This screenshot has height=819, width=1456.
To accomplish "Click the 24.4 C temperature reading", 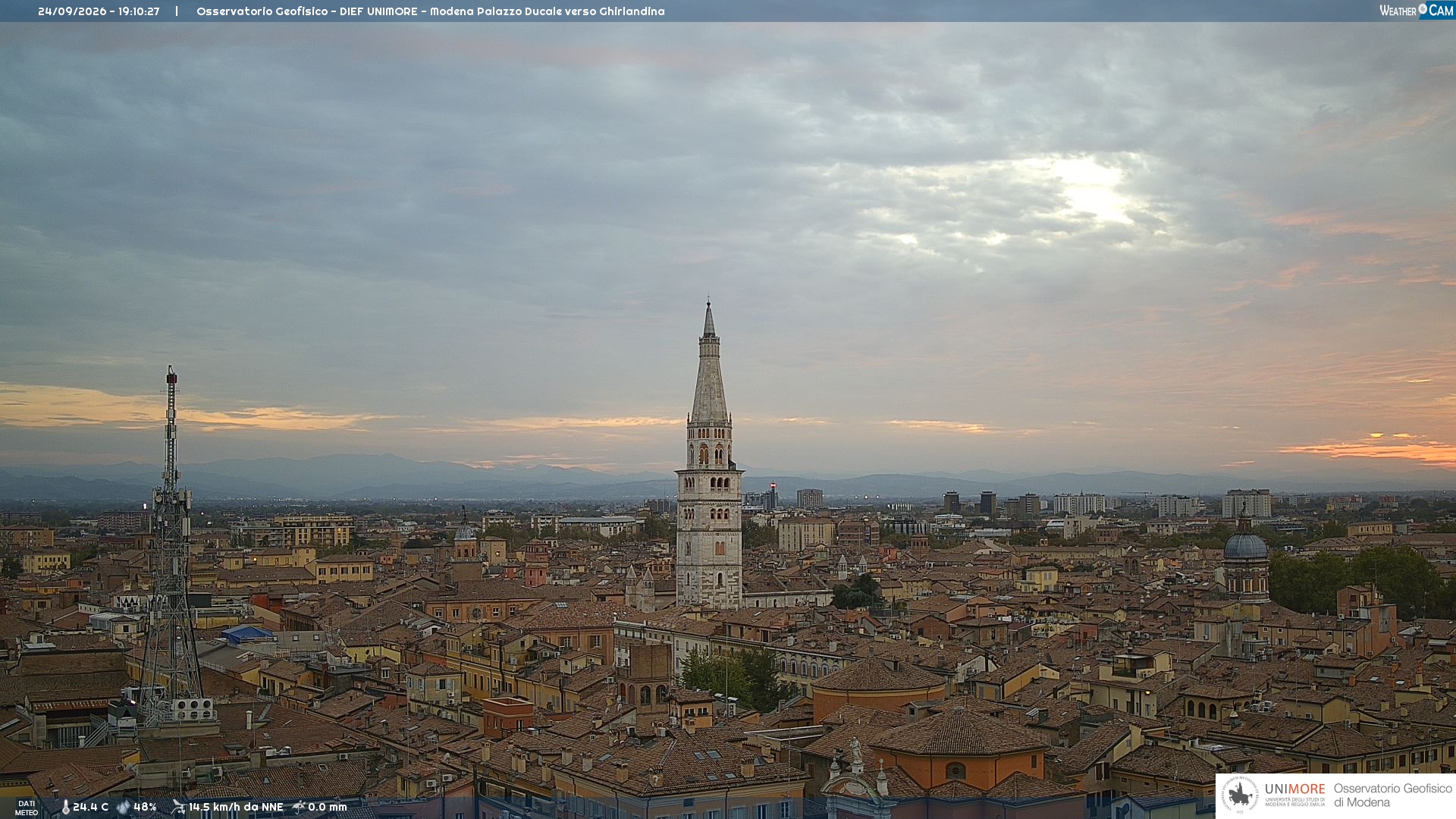I will click(x=90, y=807).
